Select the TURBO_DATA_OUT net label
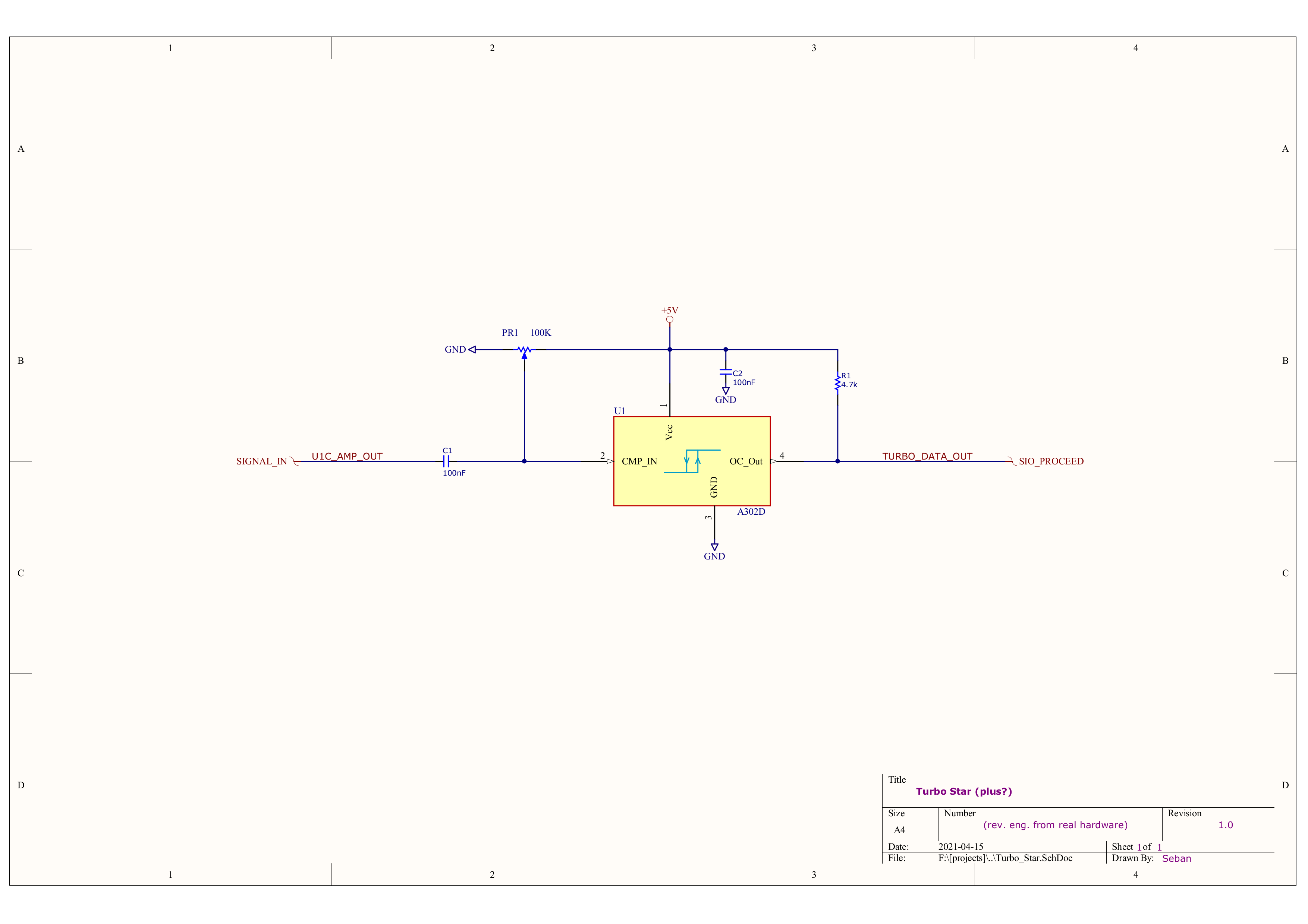1308x924 pixels. click(927, 456)
